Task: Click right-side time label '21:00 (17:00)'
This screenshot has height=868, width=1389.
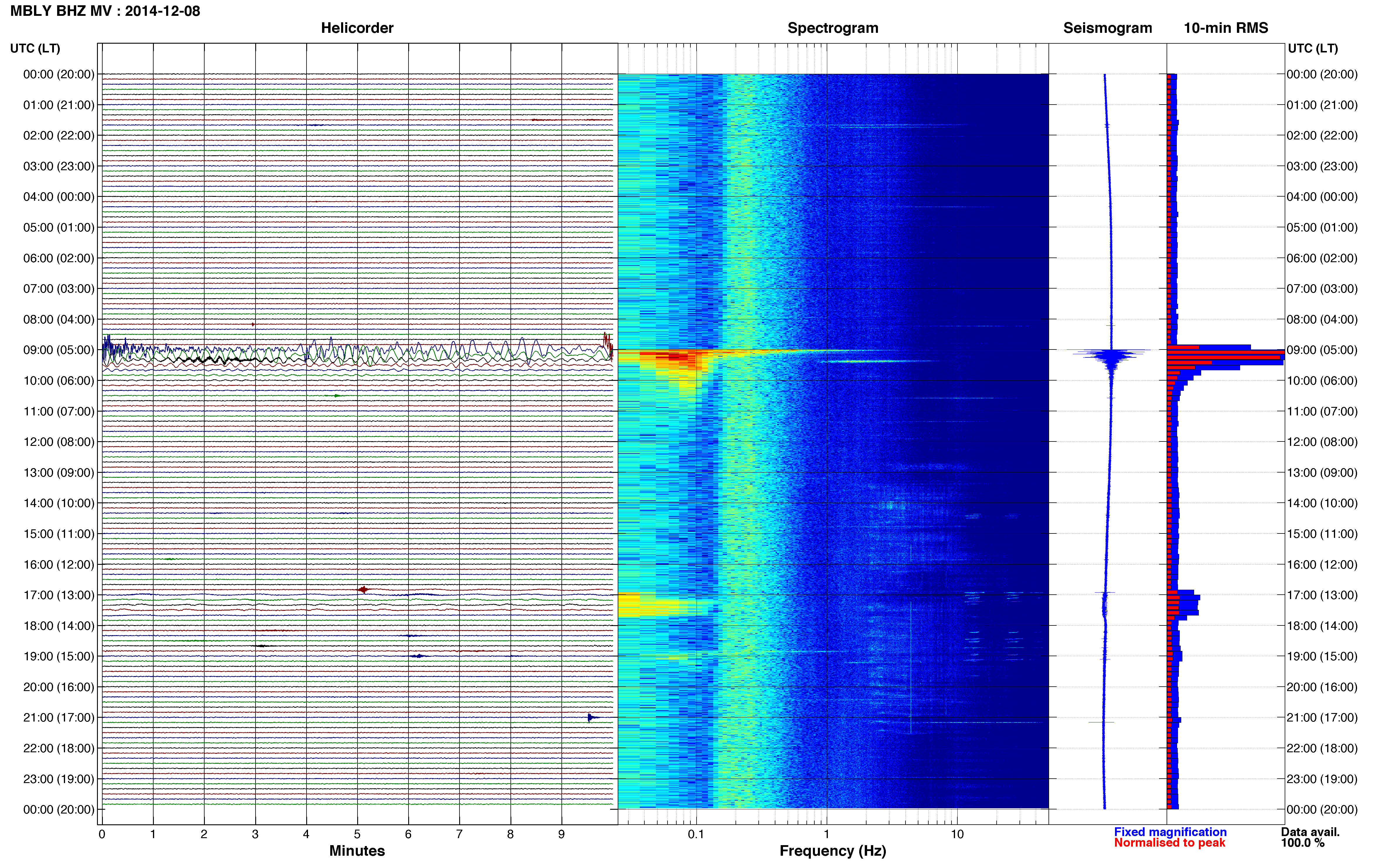Action: (1322, 718)
